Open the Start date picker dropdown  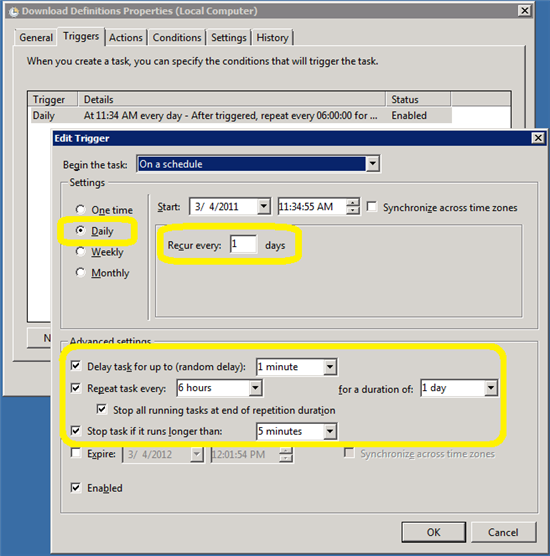pyautogui.click(x=263, y=206)
